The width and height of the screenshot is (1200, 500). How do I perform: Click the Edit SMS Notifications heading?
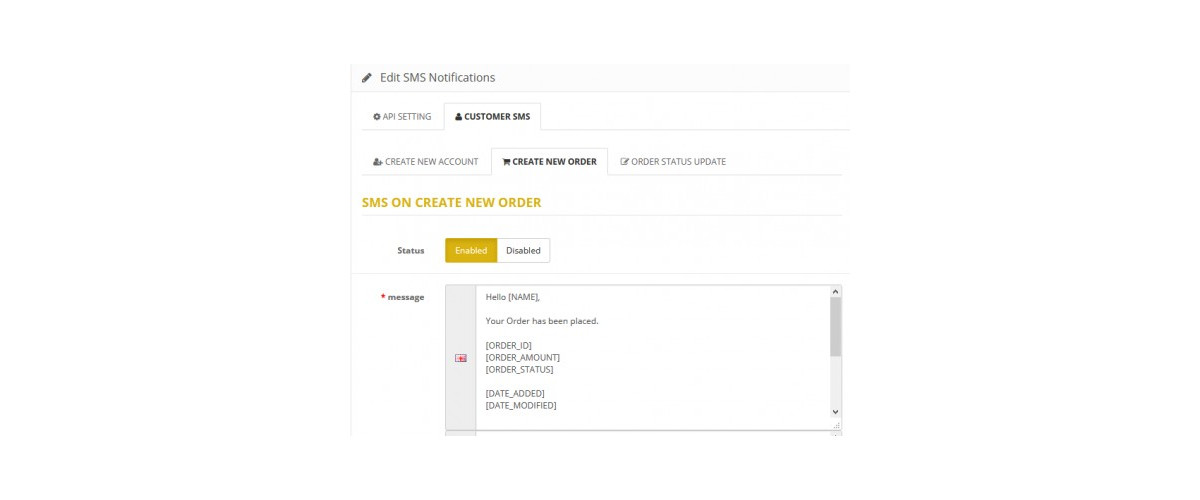(437, 78)
